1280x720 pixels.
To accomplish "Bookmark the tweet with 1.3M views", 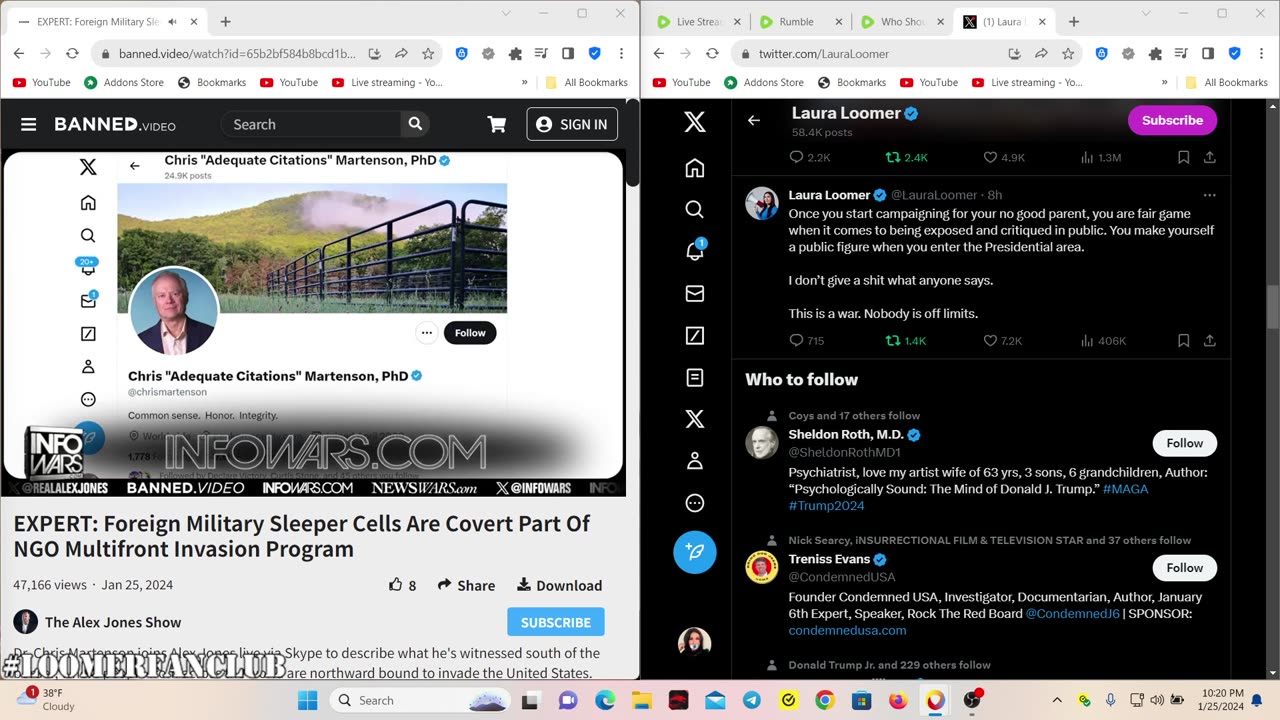I will click(x=1183, y=157).
